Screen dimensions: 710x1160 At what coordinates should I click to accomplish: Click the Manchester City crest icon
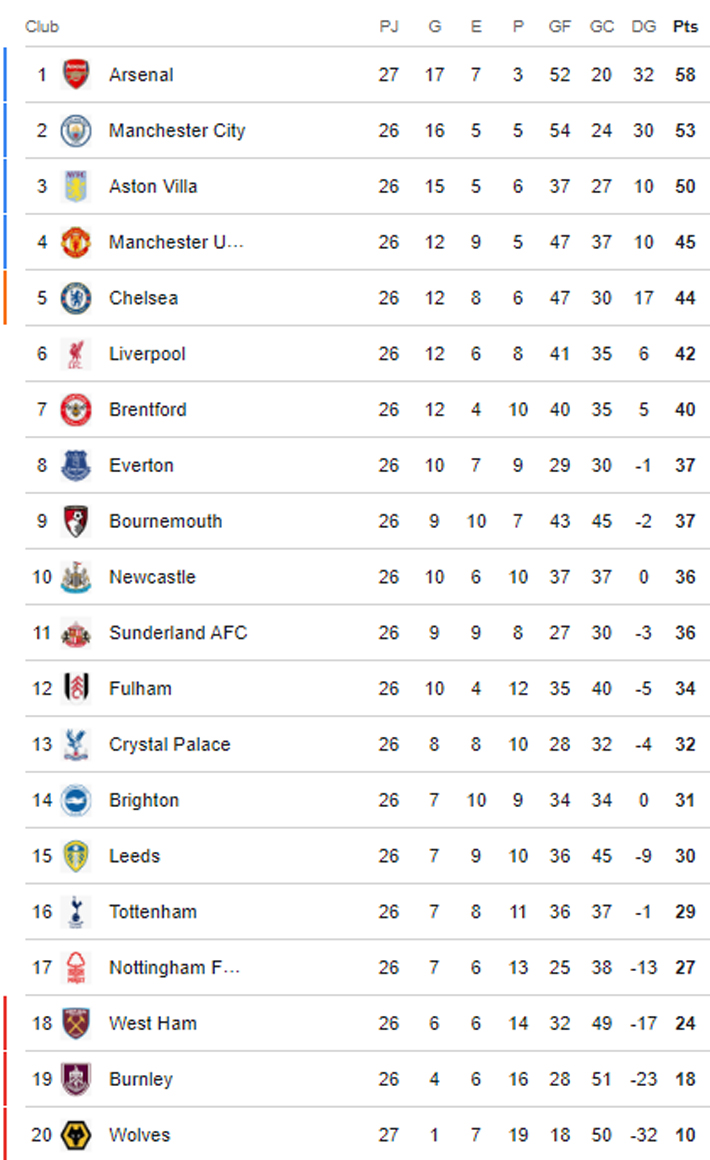76,130
